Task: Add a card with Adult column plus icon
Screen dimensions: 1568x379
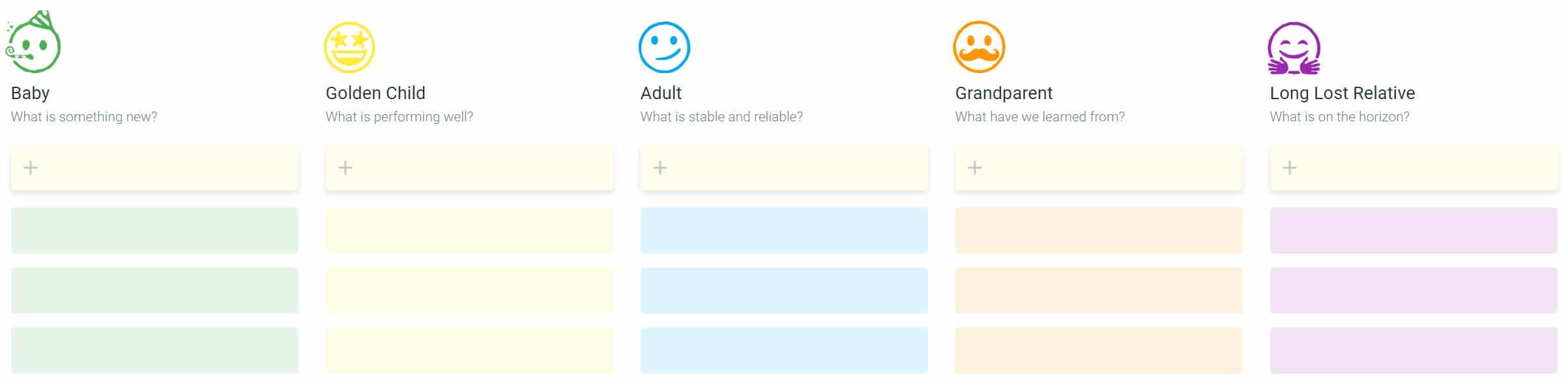Action: 660,168
